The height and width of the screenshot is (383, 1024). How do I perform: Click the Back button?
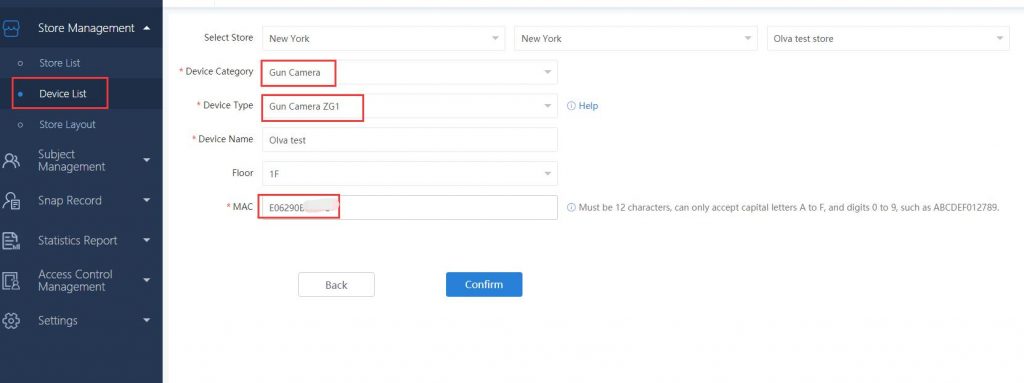coord(336,284)
